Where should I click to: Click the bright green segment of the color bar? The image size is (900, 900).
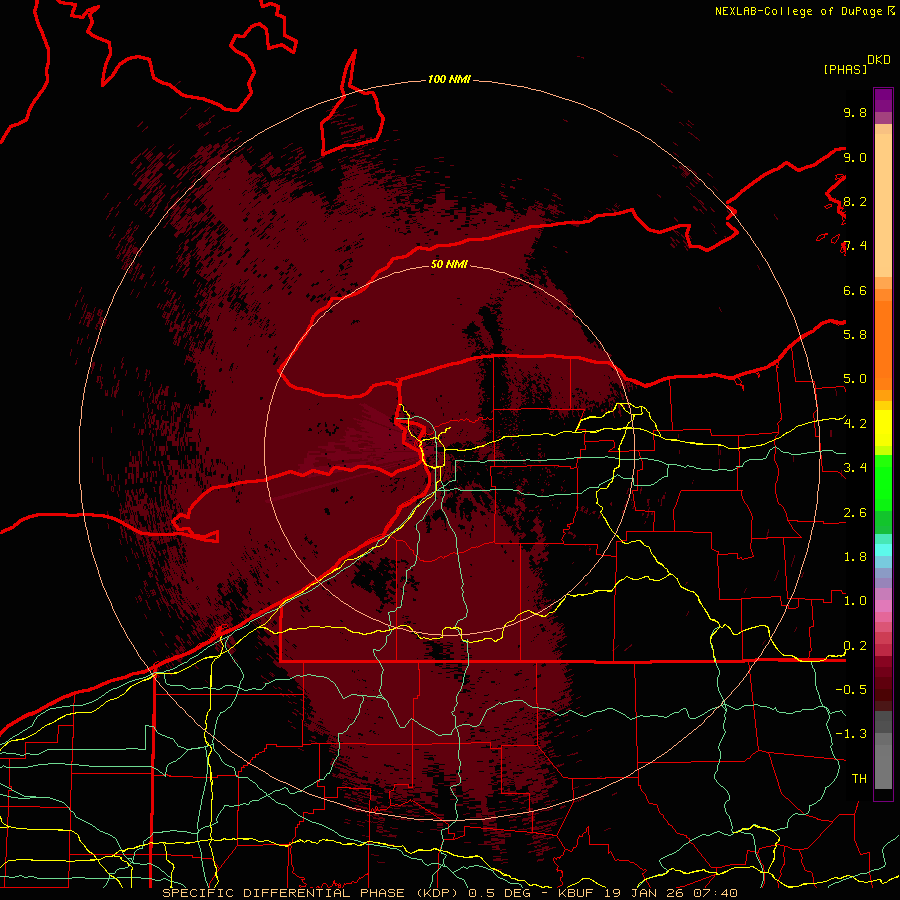coord(883,482)
